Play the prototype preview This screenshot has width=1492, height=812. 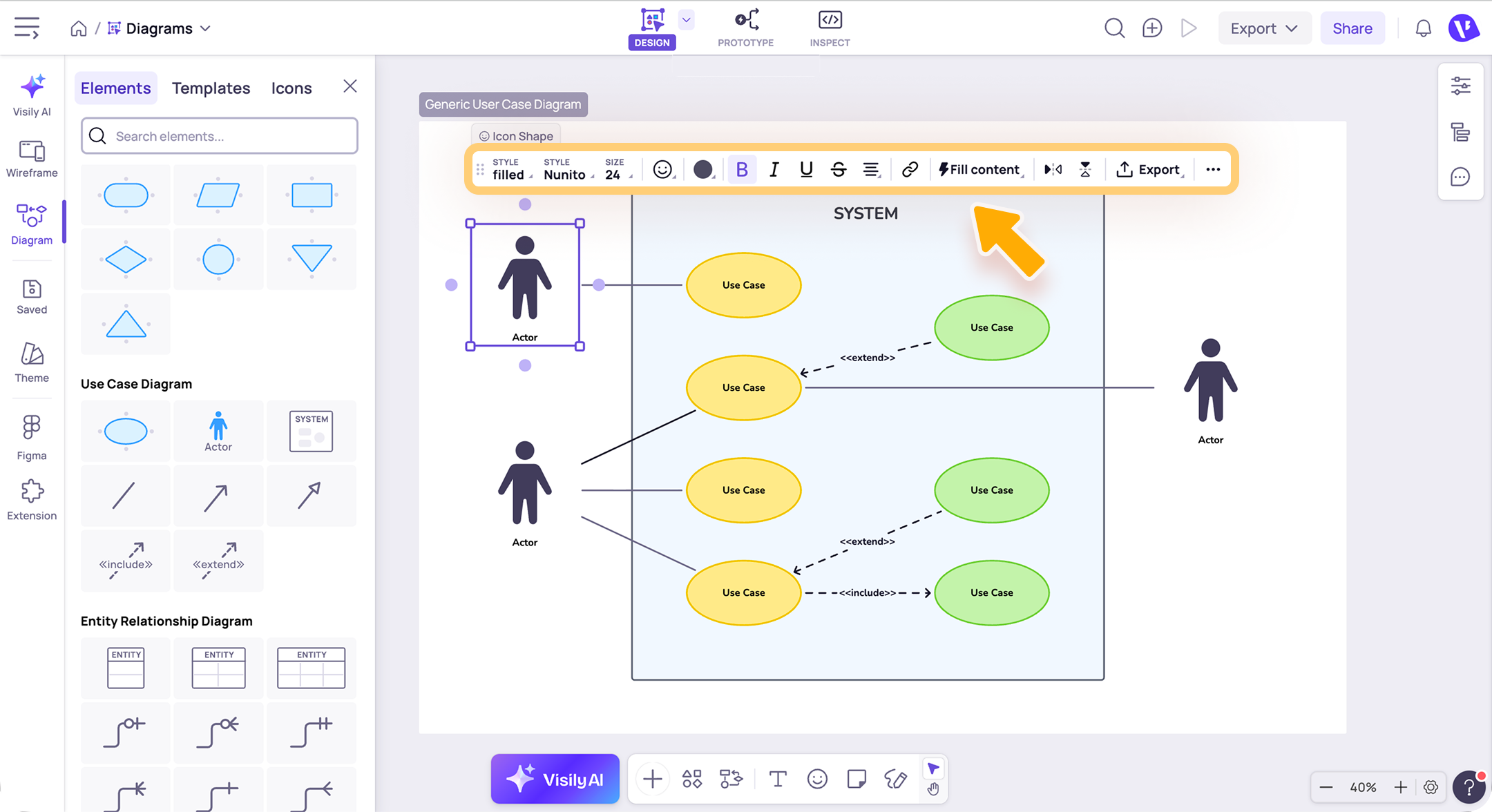click(x=1189, y=28)
